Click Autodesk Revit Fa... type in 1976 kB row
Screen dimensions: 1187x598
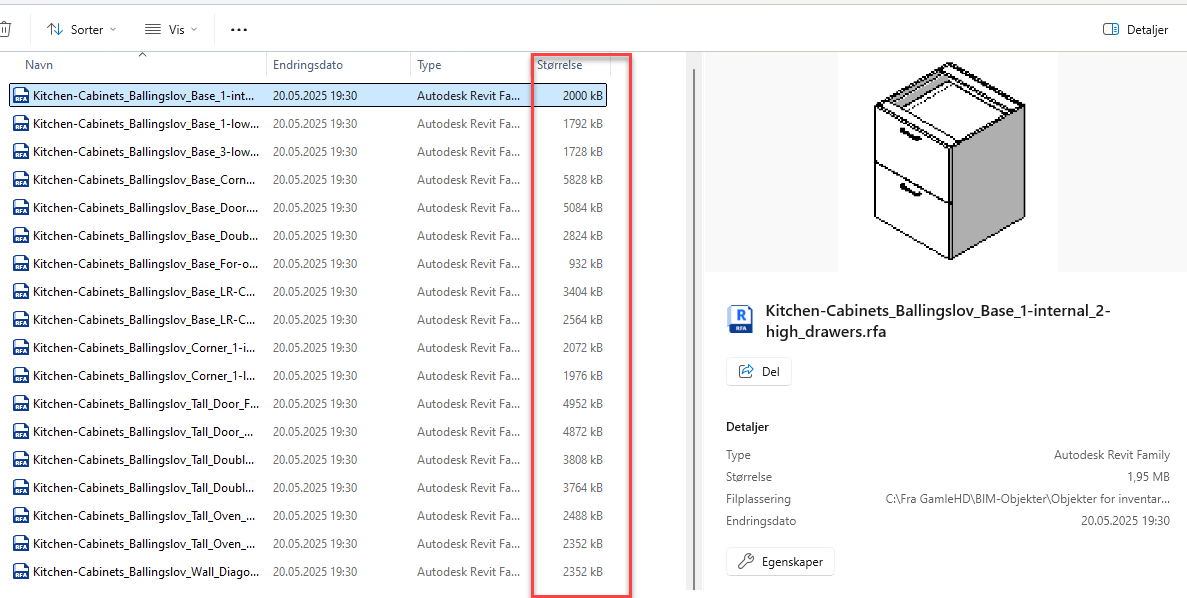[x=469, y=375]
